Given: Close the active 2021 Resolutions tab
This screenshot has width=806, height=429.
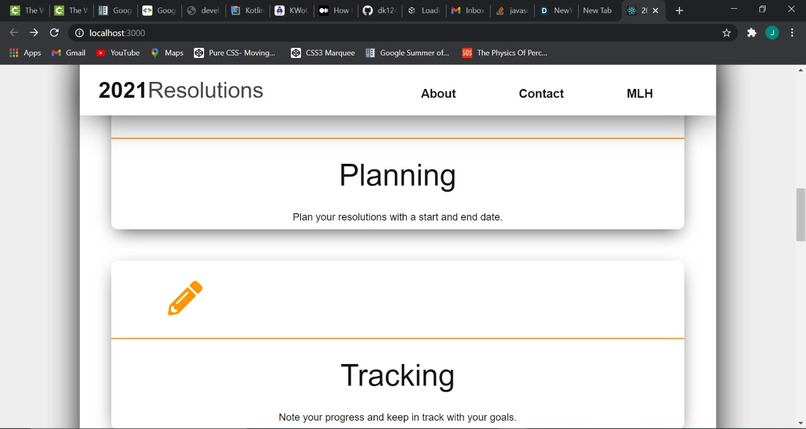Looking at the screenshot, I should click(655, 10).
